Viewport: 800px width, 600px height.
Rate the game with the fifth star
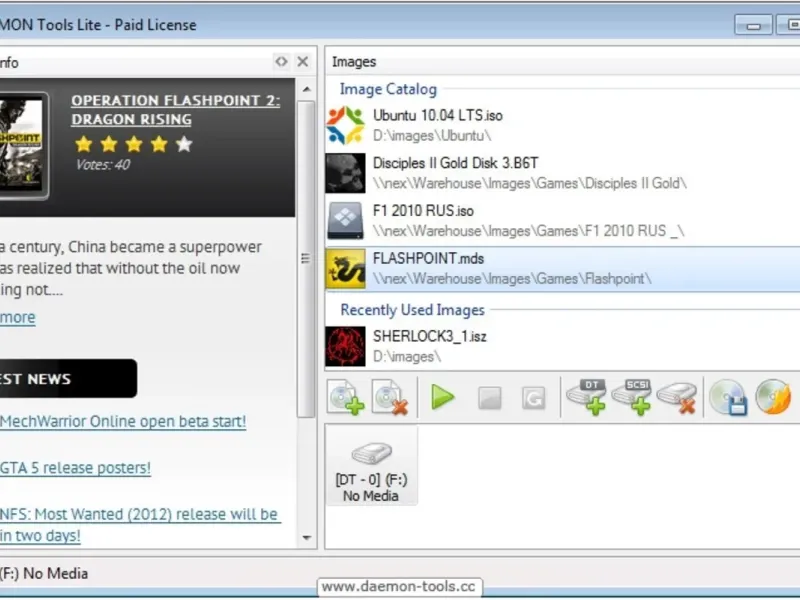click(x=184, y=144)
